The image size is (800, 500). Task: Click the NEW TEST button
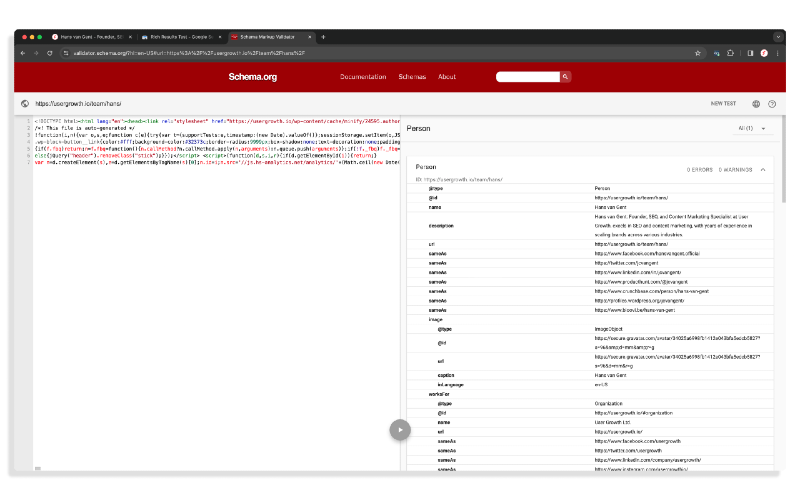(x=723, y=104)
